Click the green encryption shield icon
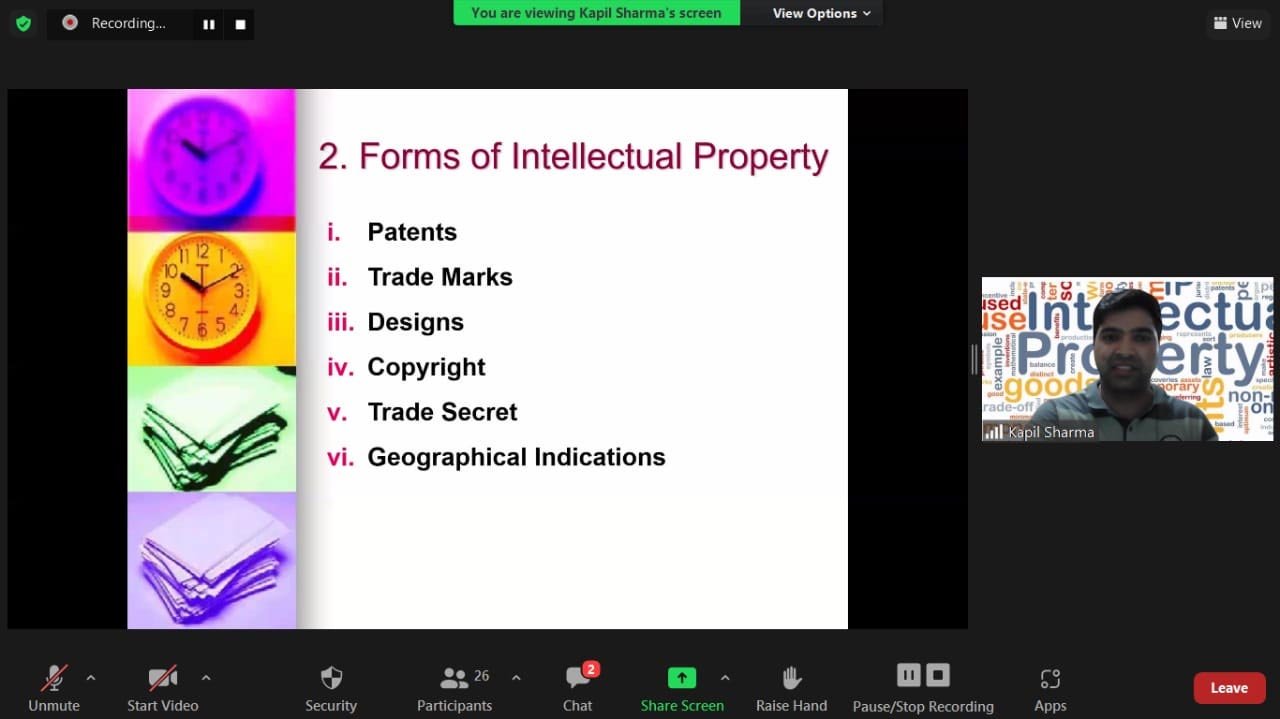 pos(23,23)
